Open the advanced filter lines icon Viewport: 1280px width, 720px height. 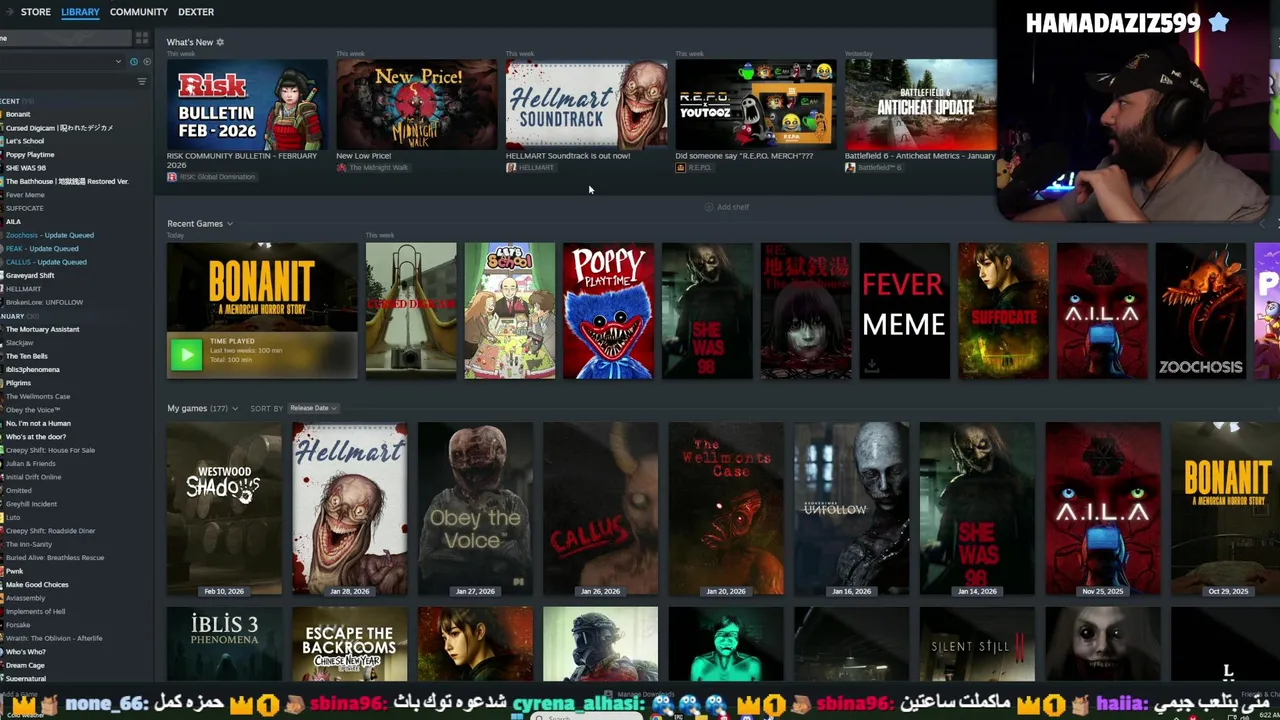(142, 81)
